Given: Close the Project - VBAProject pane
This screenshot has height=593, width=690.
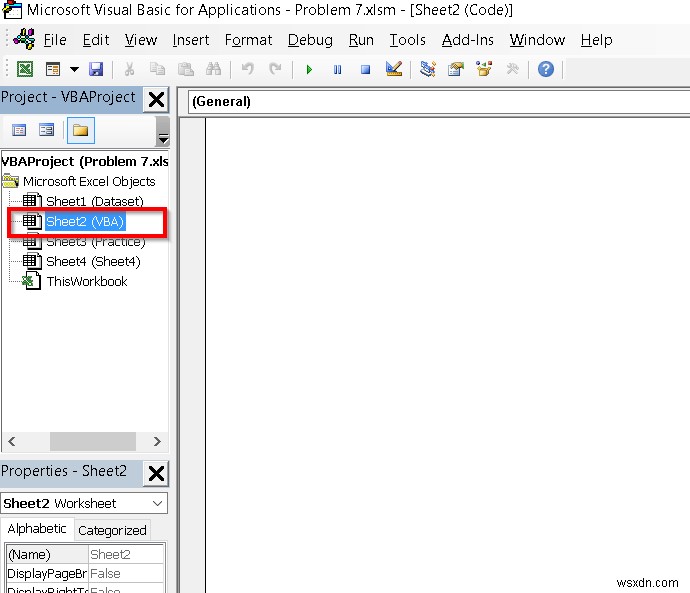Looking at the screenshot, I should click(156, 99).
